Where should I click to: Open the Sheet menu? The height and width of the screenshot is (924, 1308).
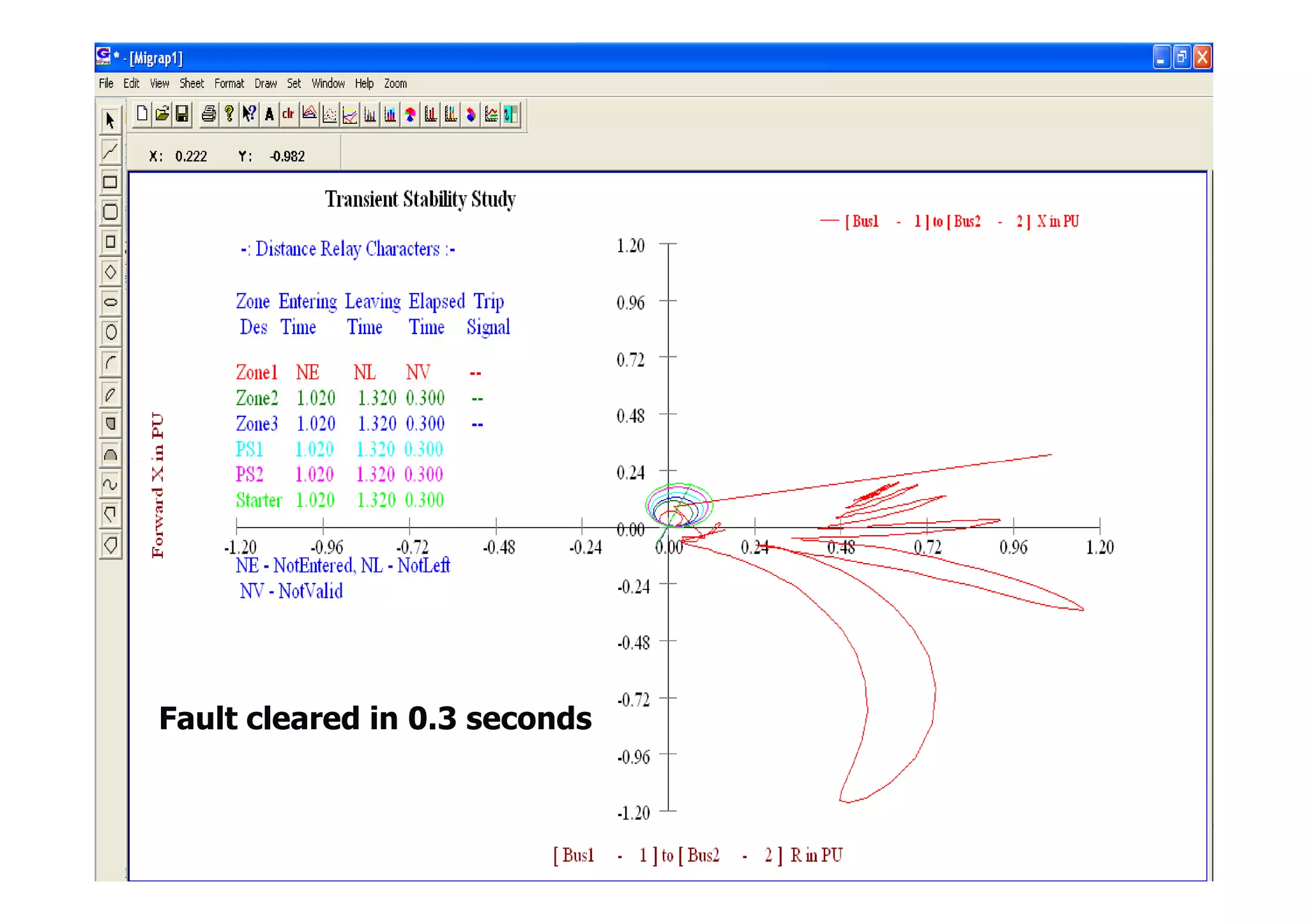[x=192, y=84]
